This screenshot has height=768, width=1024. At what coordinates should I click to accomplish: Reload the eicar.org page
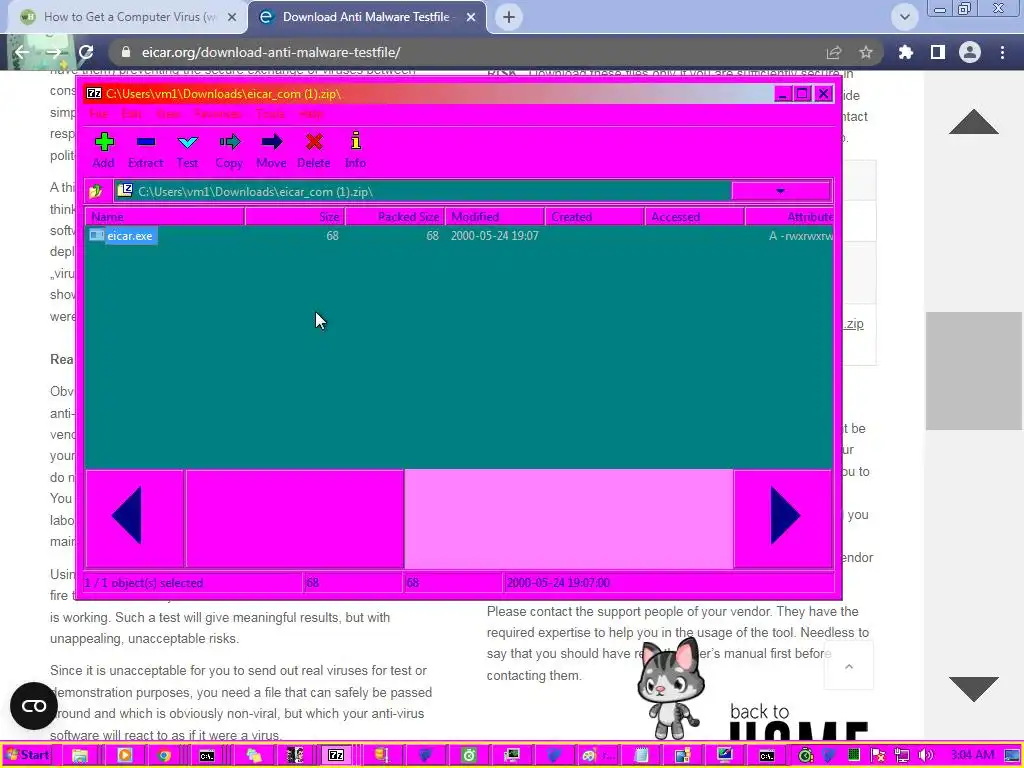tap(86, 52)
